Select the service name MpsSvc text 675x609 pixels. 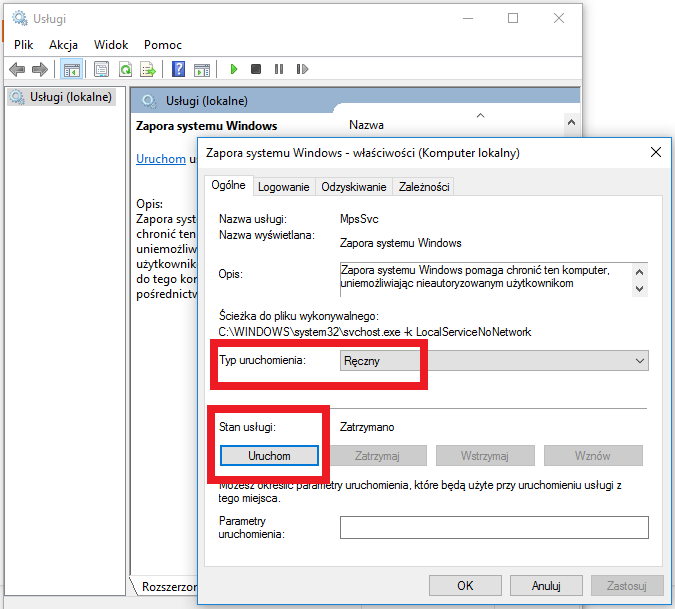pyautogui.click(x=359, y=219)
